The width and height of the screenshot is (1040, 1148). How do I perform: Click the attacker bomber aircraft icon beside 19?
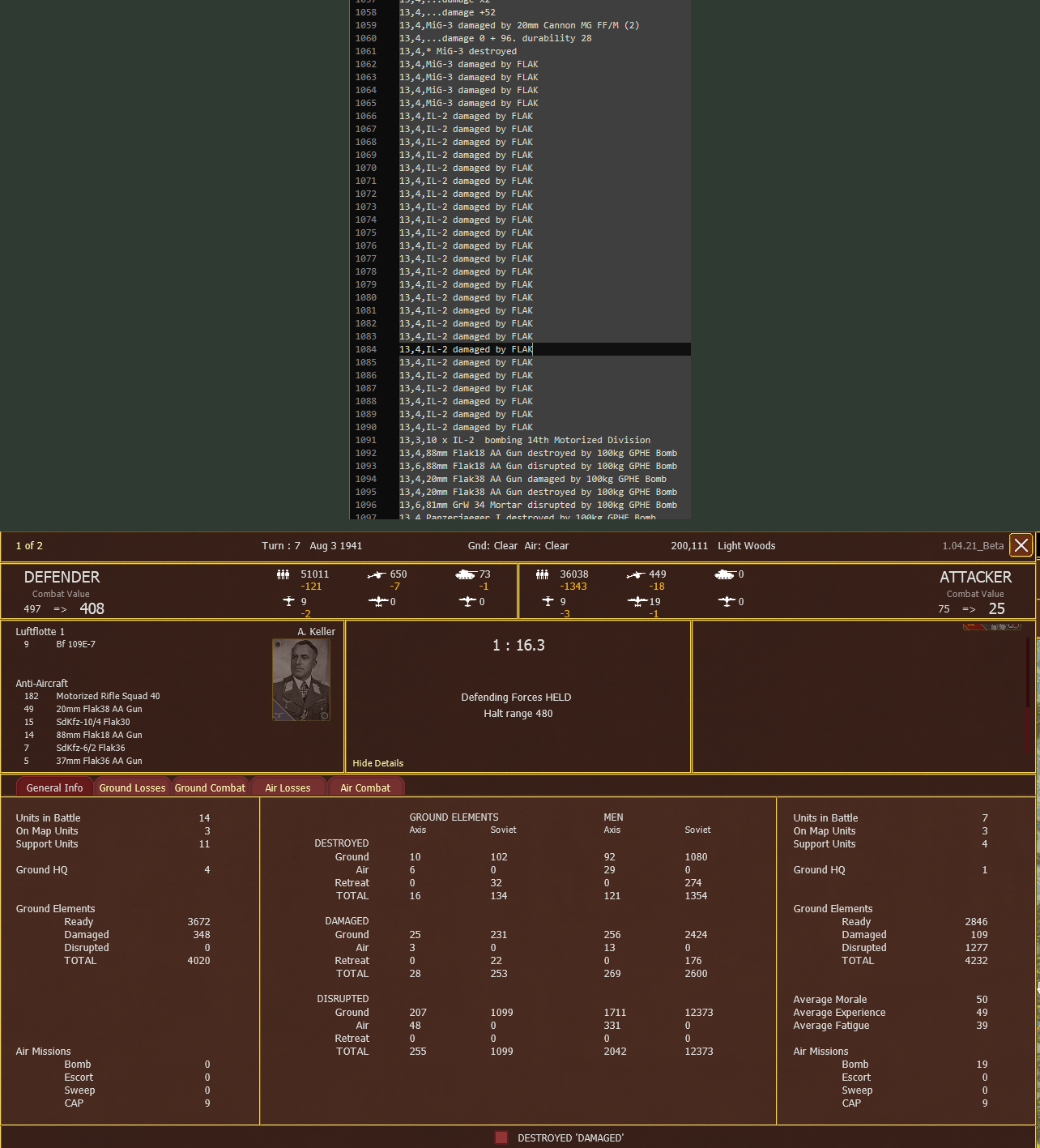(637, 601)
